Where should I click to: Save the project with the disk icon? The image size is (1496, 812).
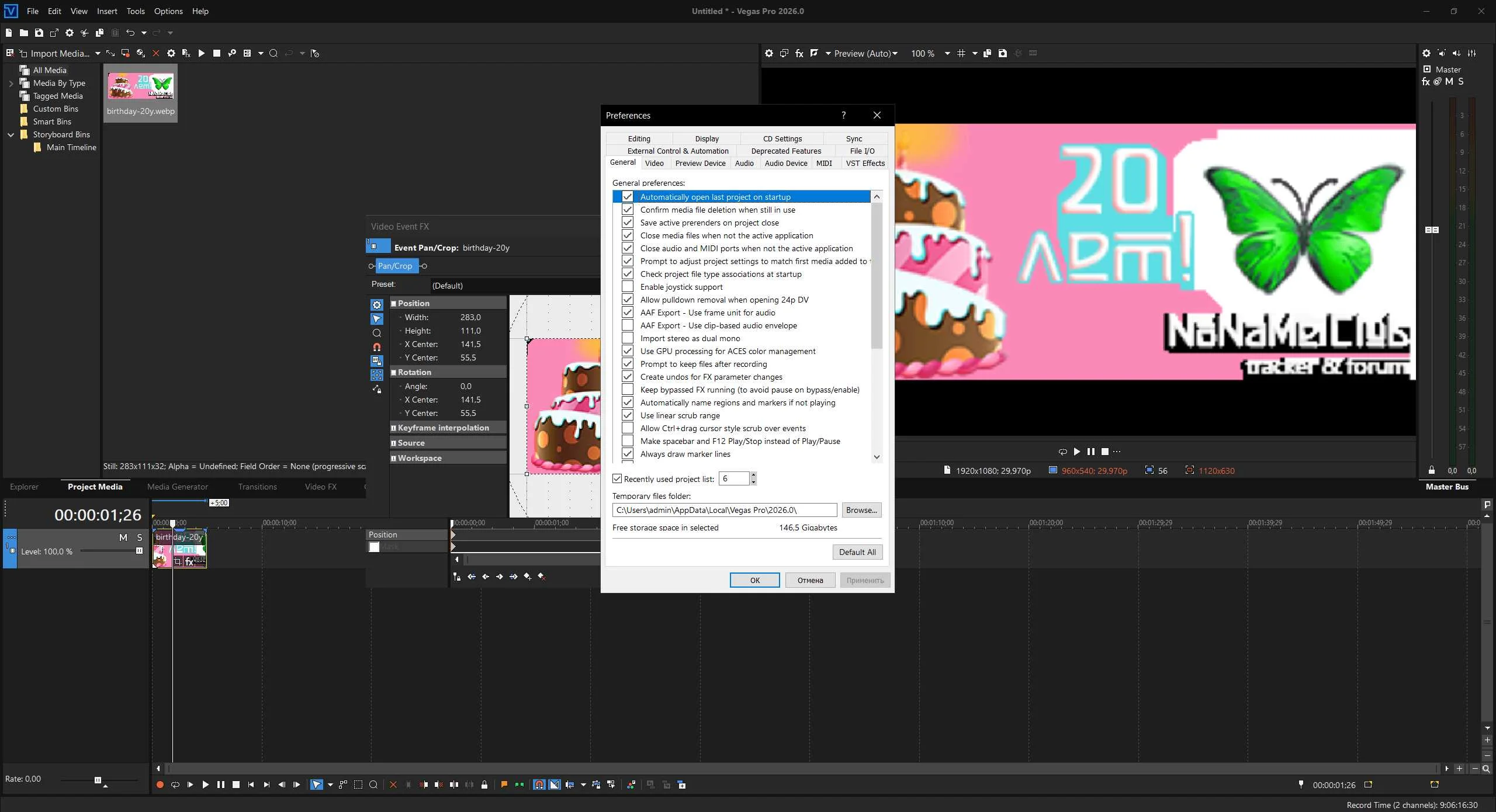[39, 33]
